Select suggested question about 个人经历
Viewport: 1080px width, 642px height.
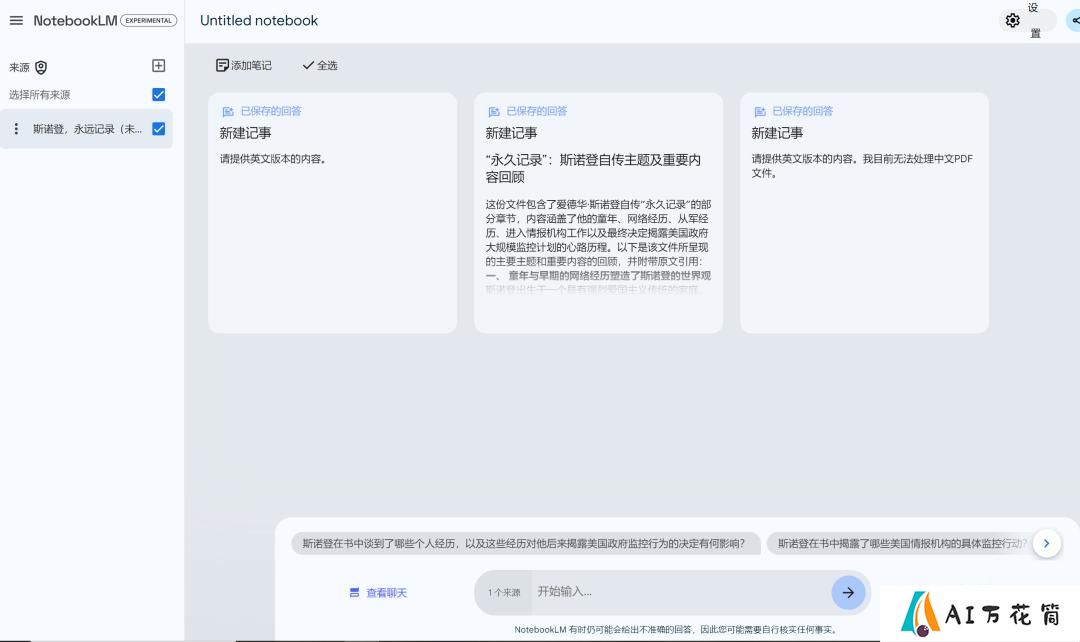pos(526,543)
